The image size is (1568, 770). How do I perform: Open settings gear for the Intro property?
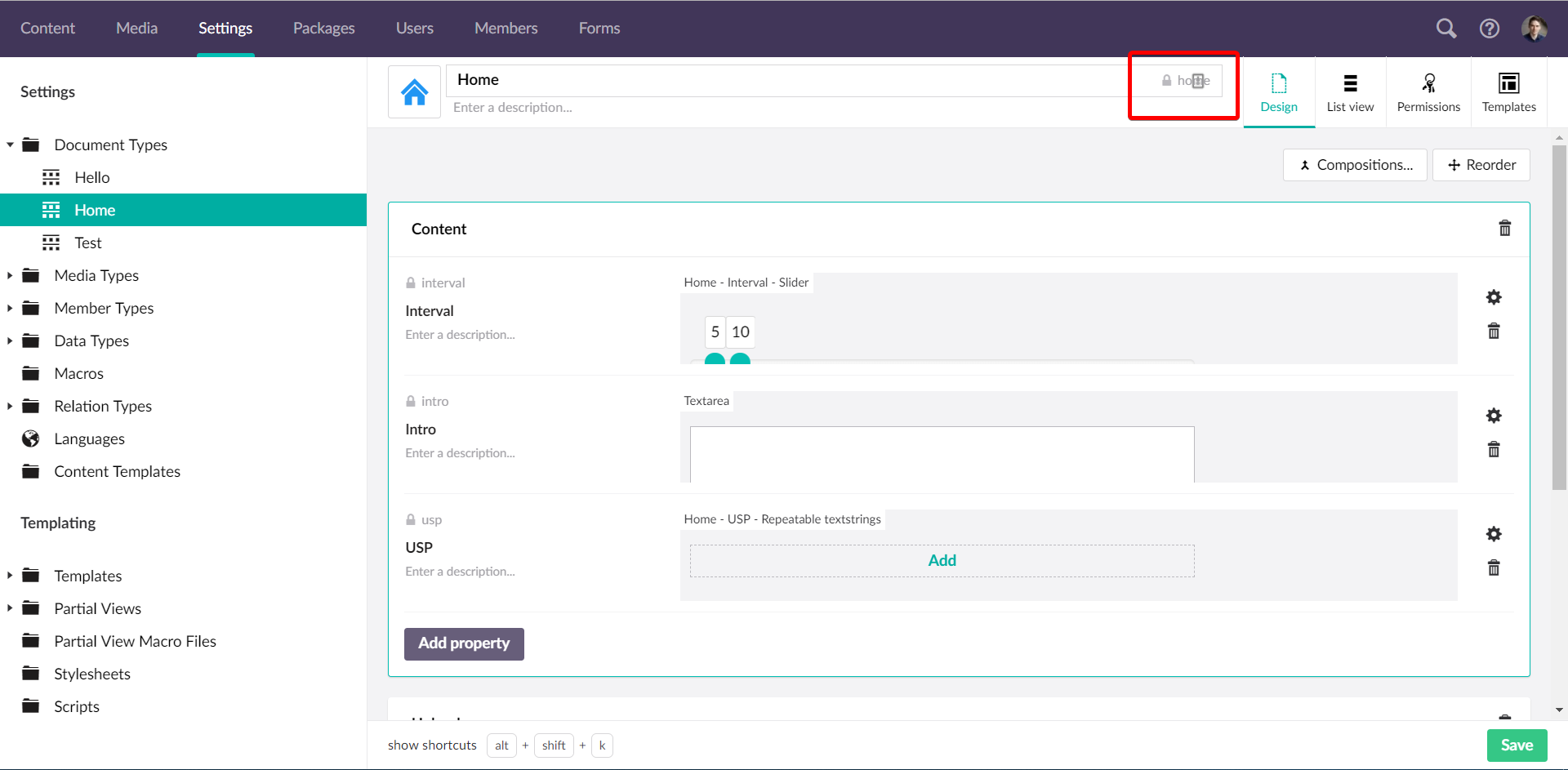point(1494,416)
